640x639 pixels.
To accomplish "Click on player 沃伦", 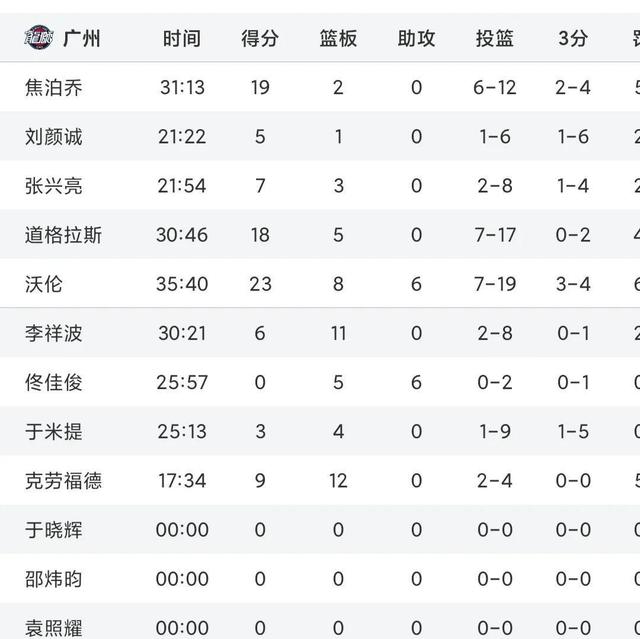I will tap(43, 284).
